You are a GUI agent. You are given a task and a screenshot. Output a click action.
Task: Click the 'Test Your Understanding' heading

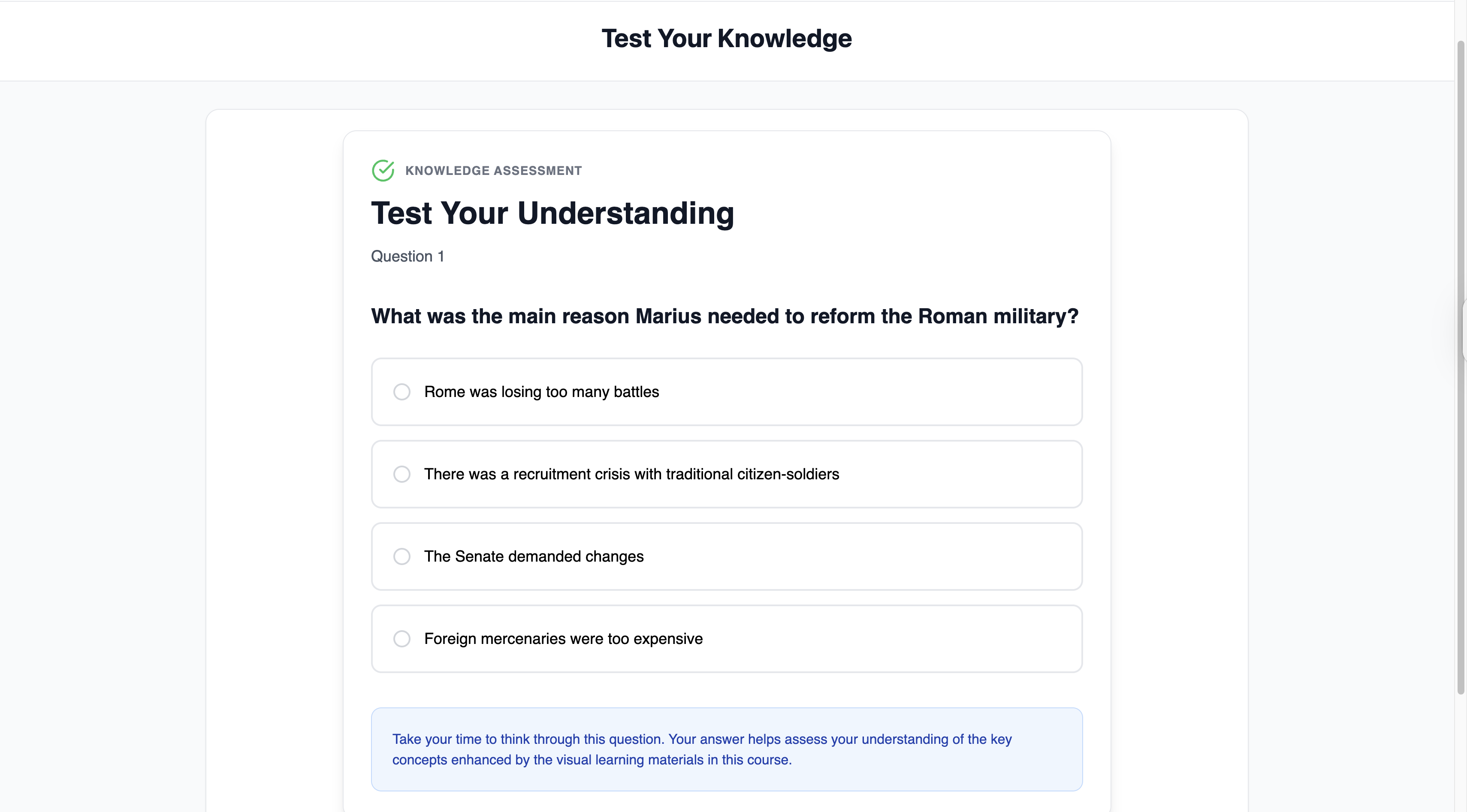click(x=552, y=214)
